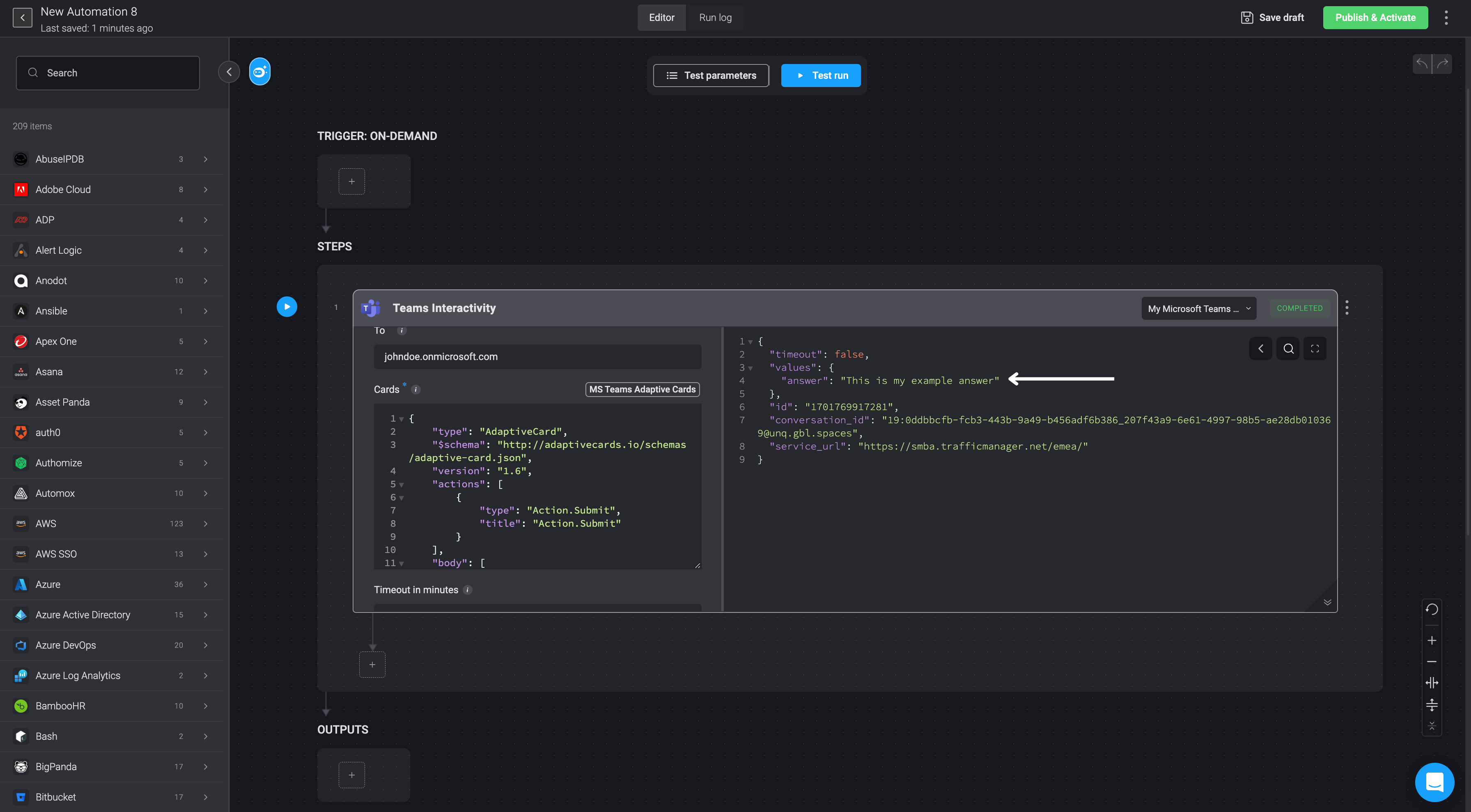Click the Test run button
This screenshot has height=812, width=1471.
[821, 76]
